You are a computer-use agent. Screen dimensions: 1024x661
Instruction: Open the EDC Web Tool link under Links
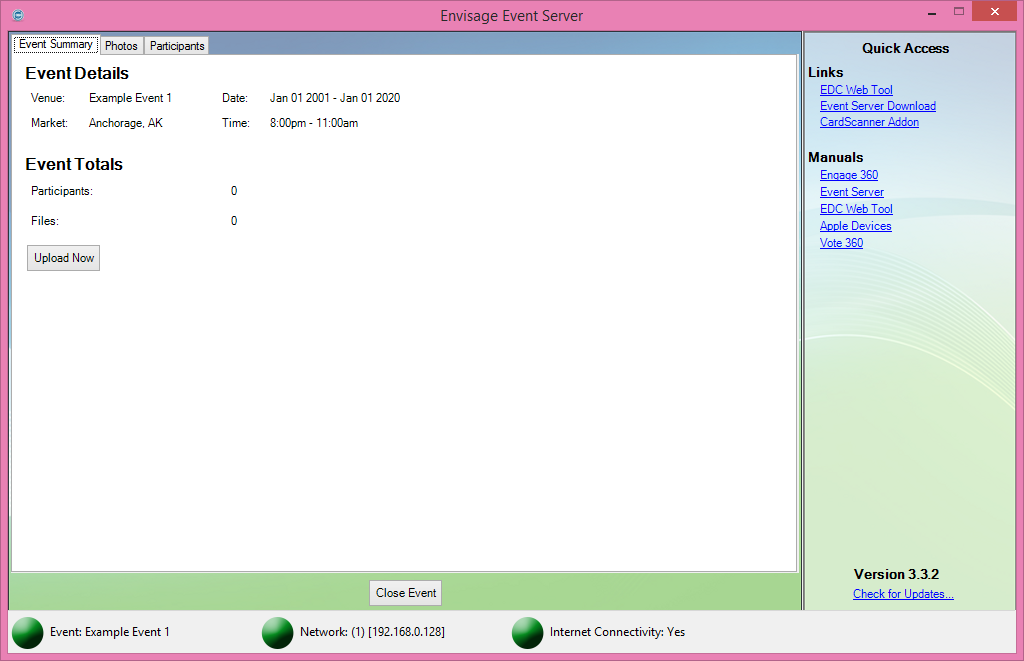[x=856, y=90]
